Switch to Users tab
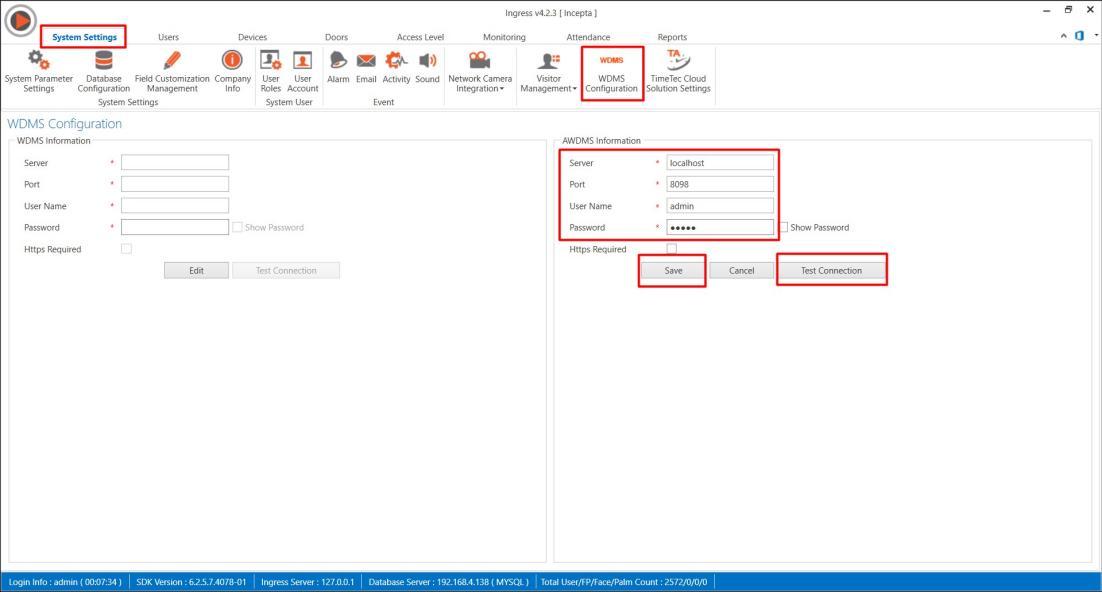 168,37
